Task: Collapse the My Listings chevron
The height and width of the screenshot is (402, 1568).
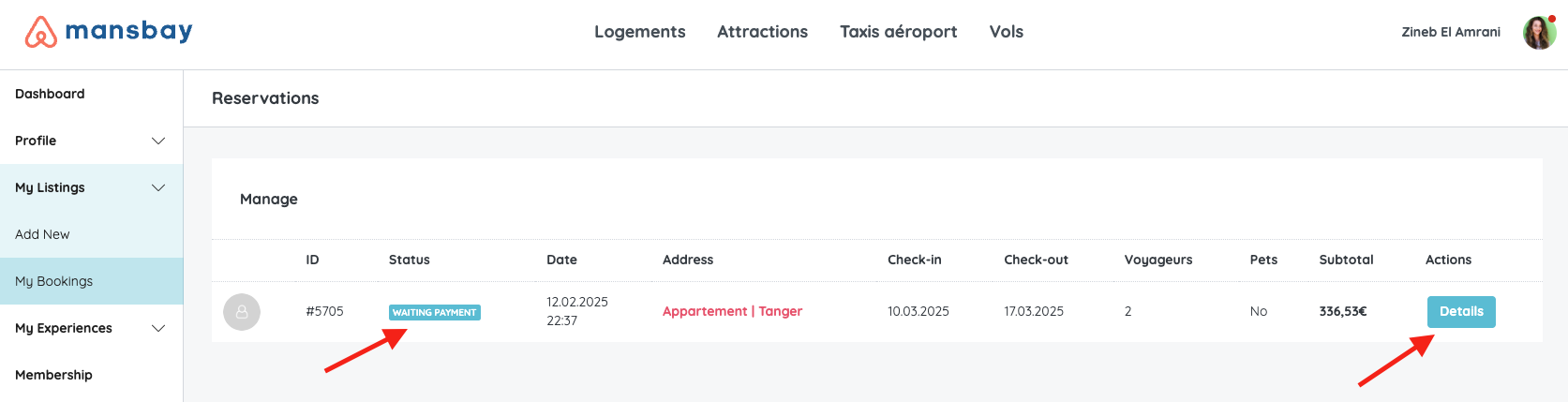Action: [x=158, y=187]
